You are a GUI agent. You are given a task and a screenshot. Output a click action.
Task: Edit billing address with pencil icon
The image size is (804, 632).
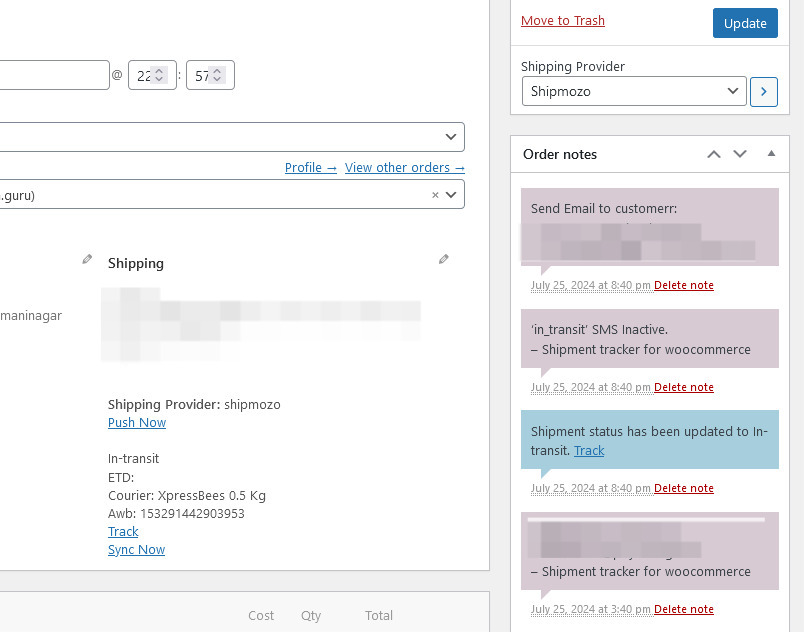[87, 259]
